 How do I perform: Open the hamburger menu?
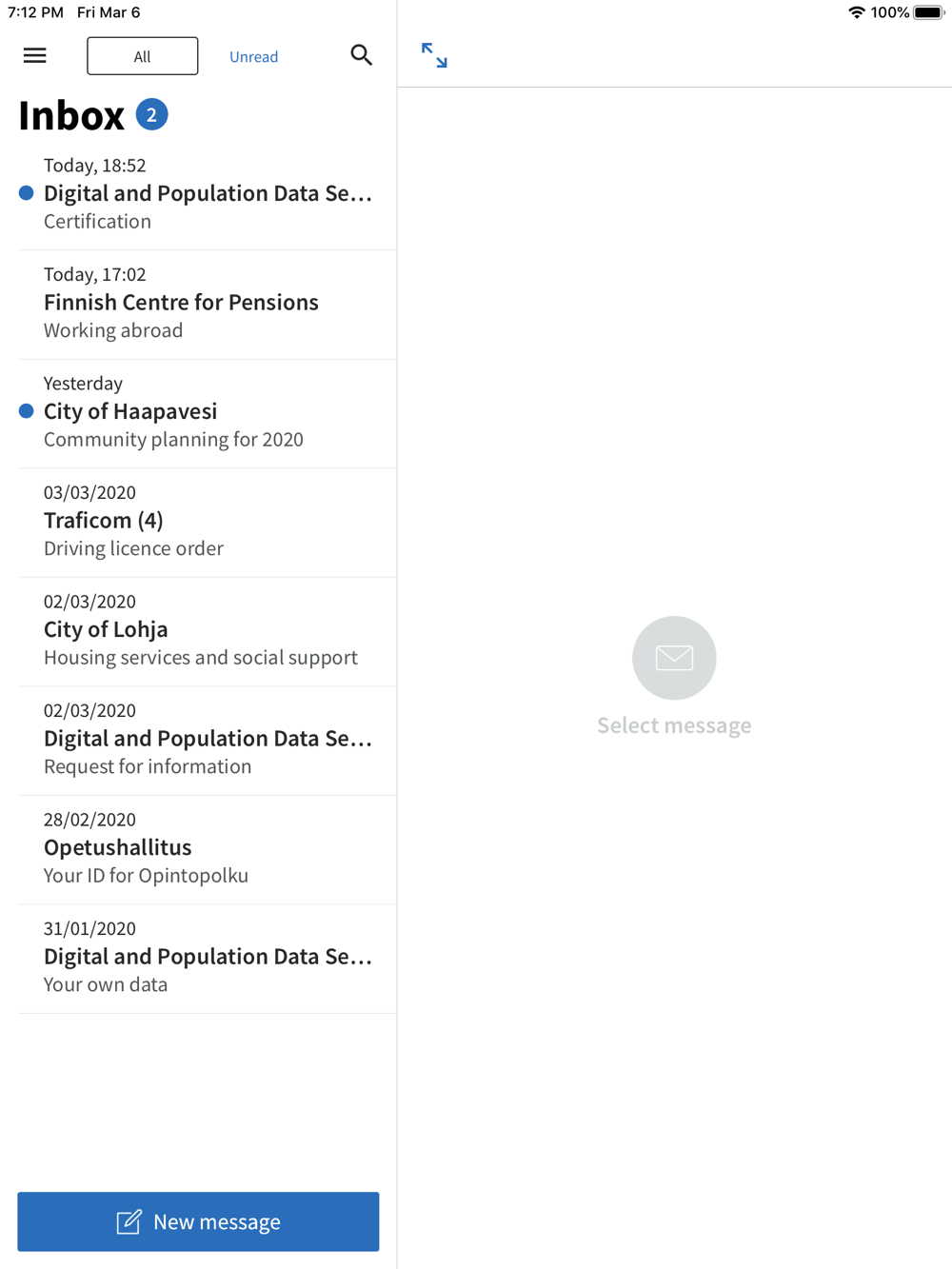(35, 56)
